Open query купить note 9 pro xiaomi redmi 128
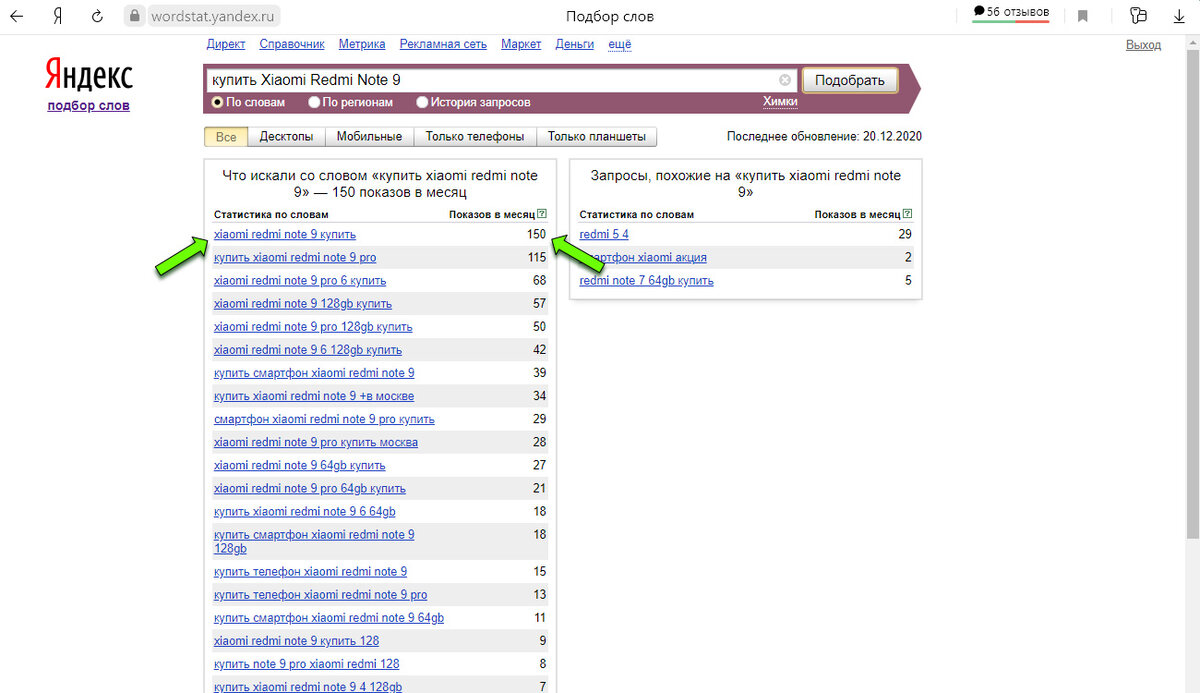This screenshot has width=1200, height=693. click(x=307, y=664)
